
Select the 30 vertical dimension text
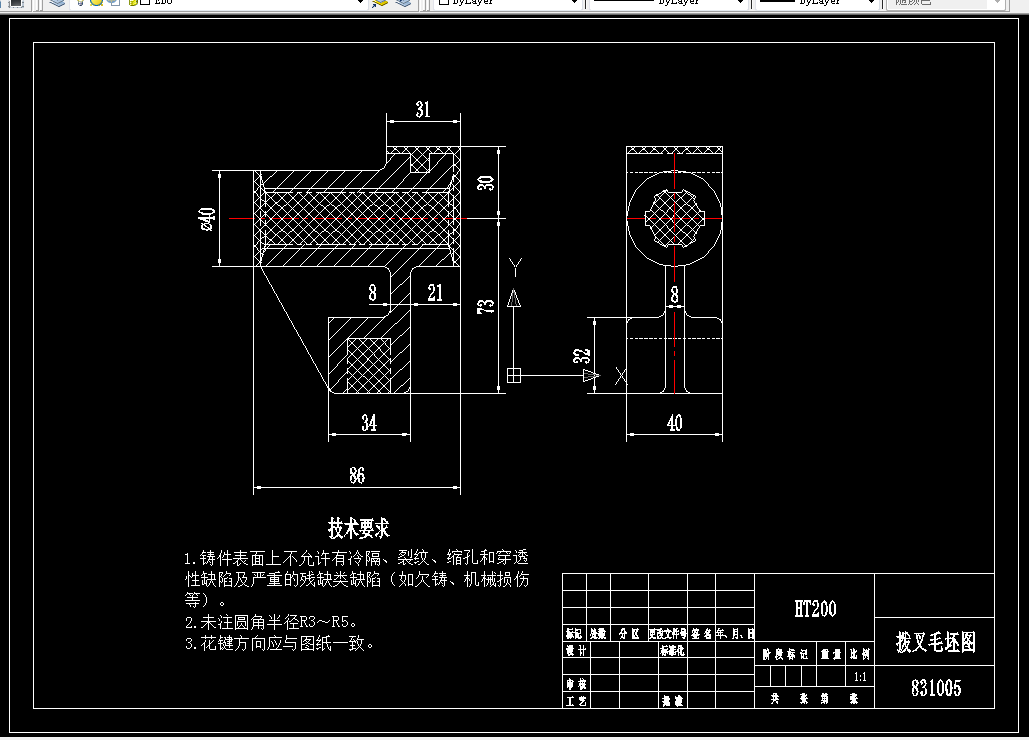[486, 182]
